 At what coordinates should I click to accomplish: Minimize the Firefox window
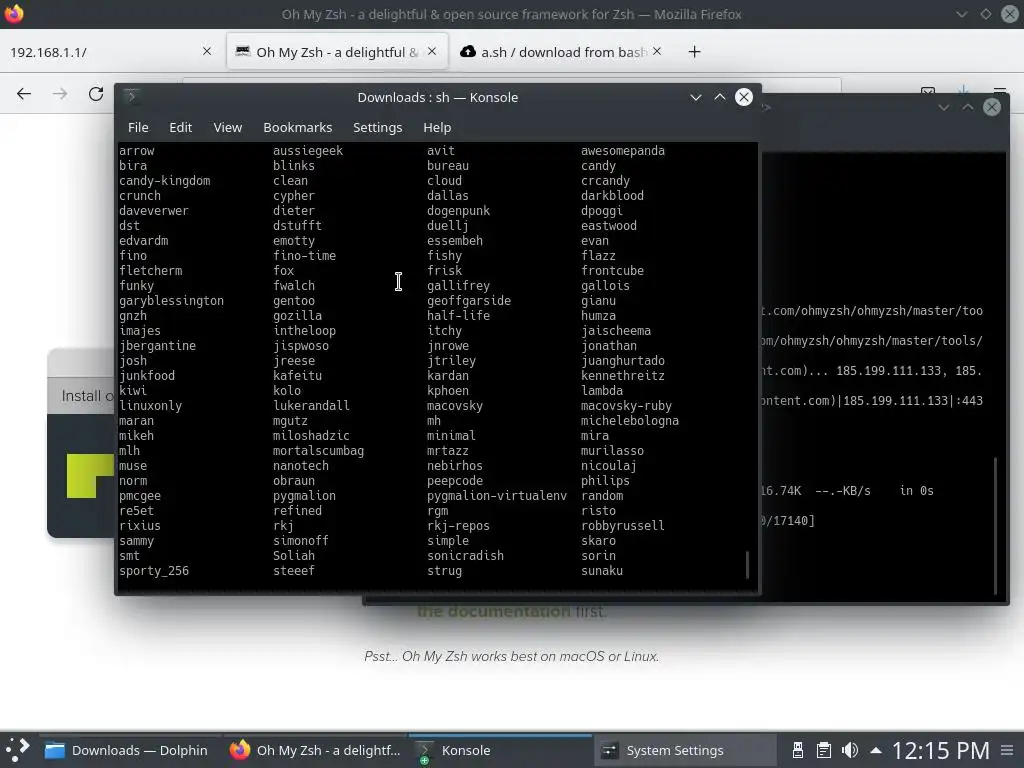(x=961, y=14)
